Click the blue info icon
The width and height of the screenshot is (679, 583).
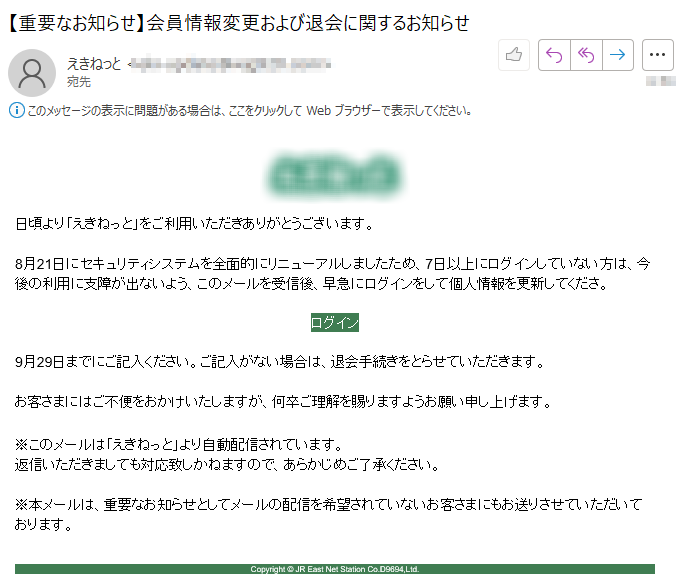click(16, 110)
